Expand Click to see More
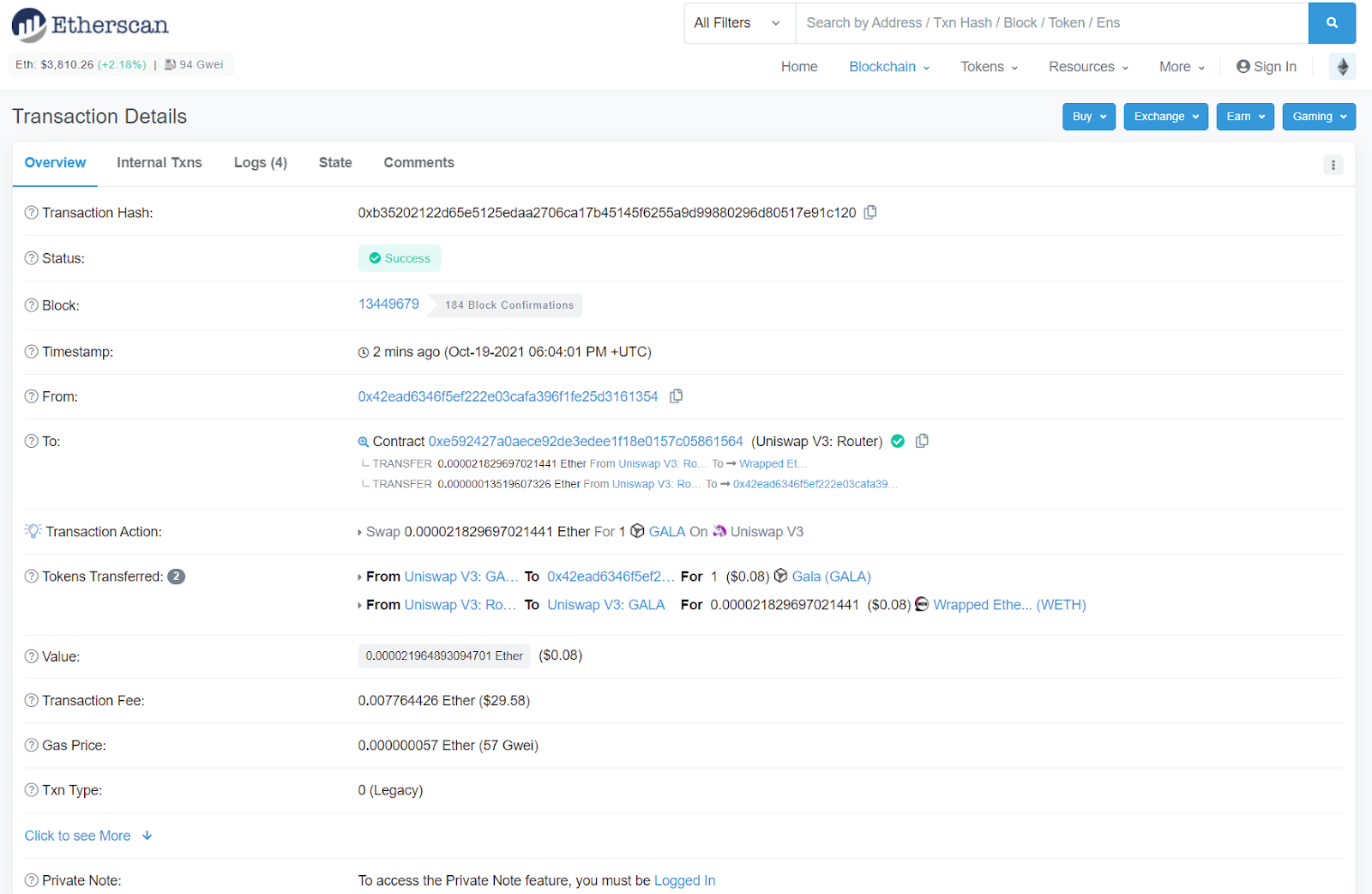This screenshot has width=1372, height=894. tap(88, 836)
